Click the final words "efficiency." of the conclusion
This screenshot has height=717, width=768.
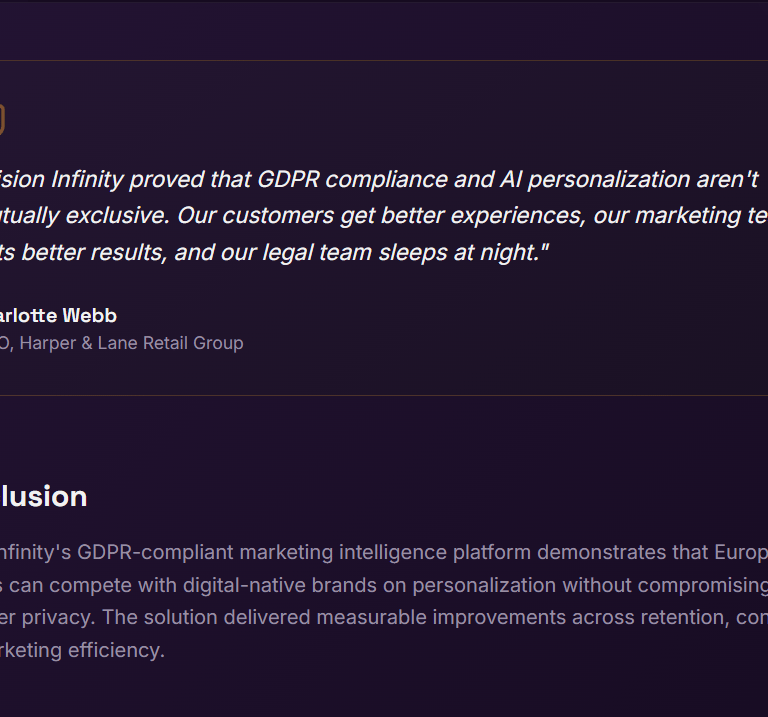[x=117, y=650]
